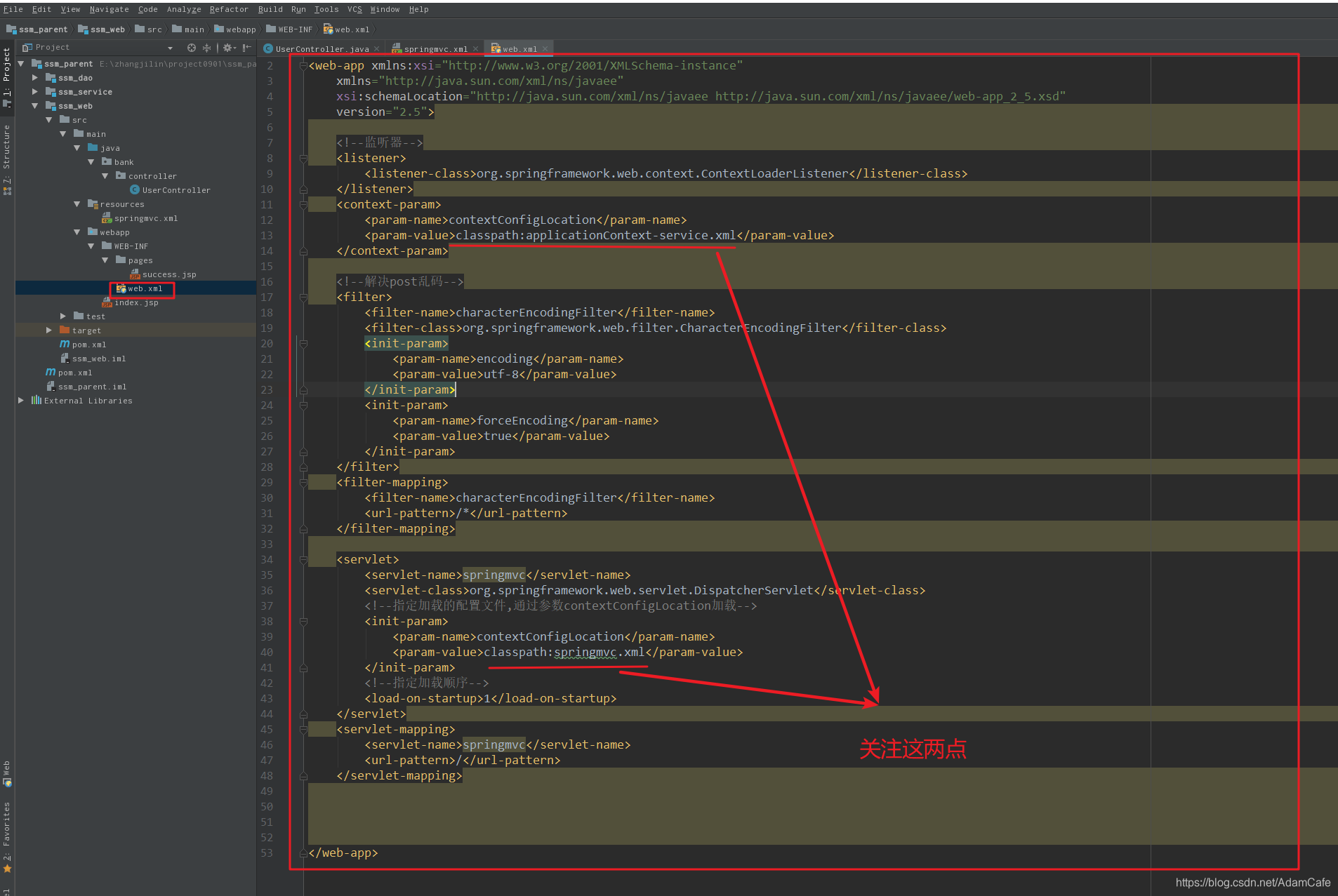The height and width of the screenshot is (896, 1338).
Task: Switch to the UserController.java tab
Action: [322, 48]
